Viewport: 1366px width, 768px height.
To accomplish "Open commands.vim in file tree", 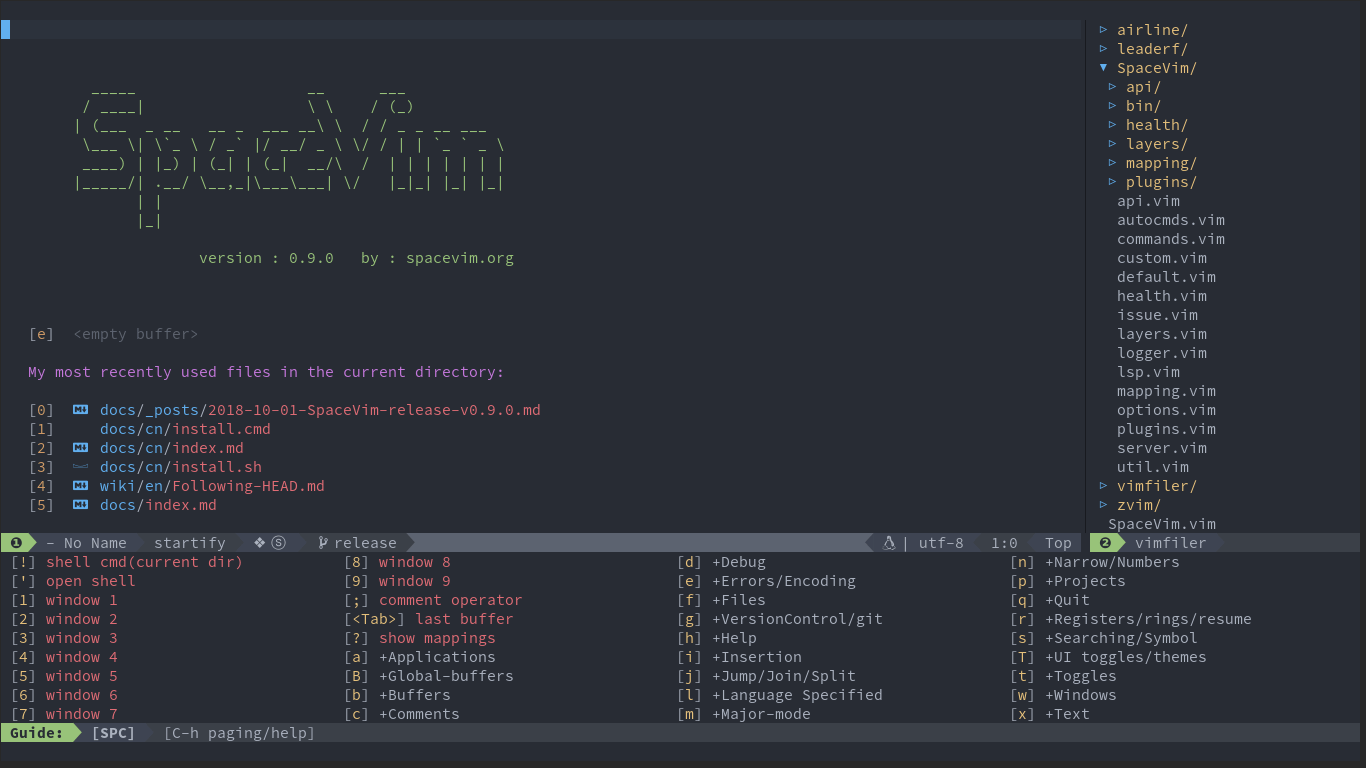I will click(1171, 239).
